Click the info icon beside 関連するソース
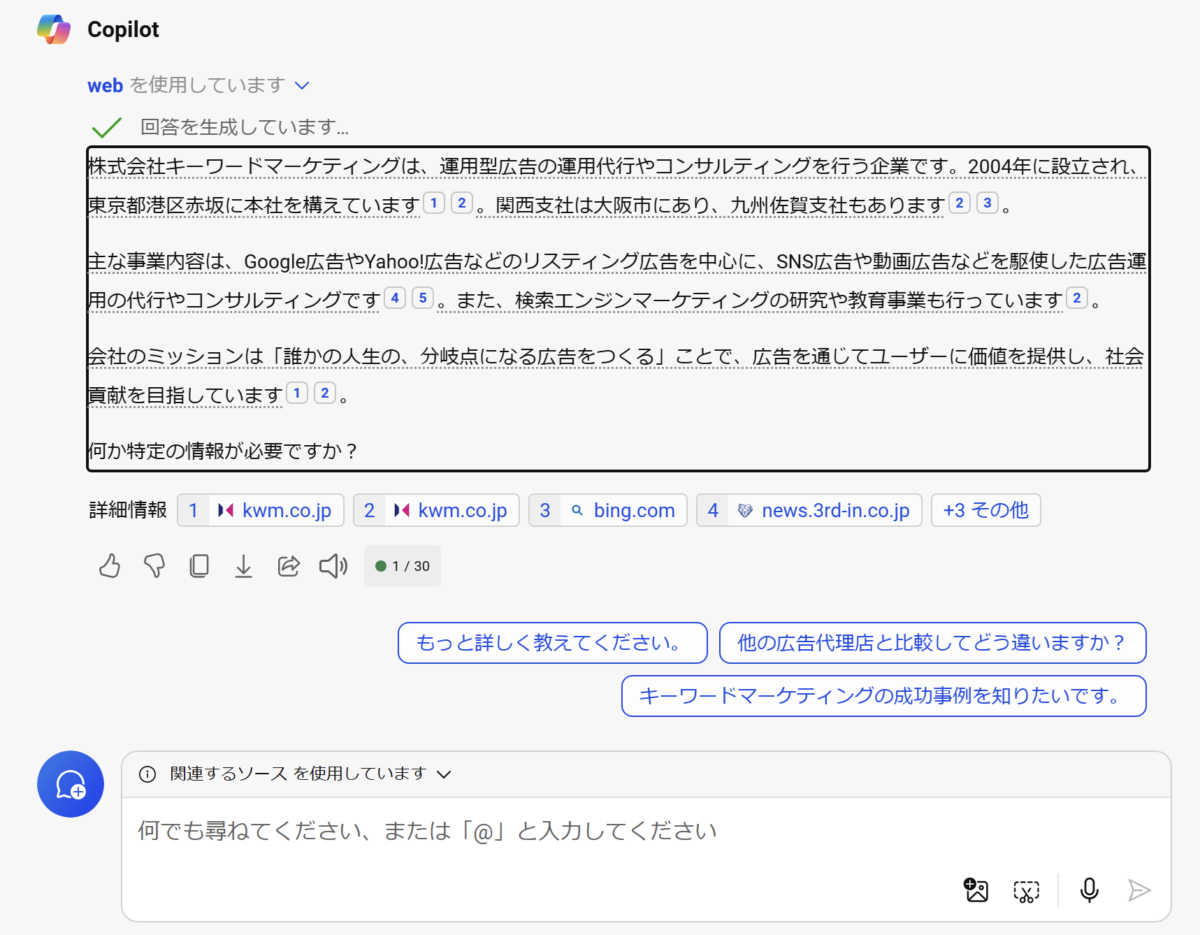This screenshot has width=1200, height=935. coord(148,774)
